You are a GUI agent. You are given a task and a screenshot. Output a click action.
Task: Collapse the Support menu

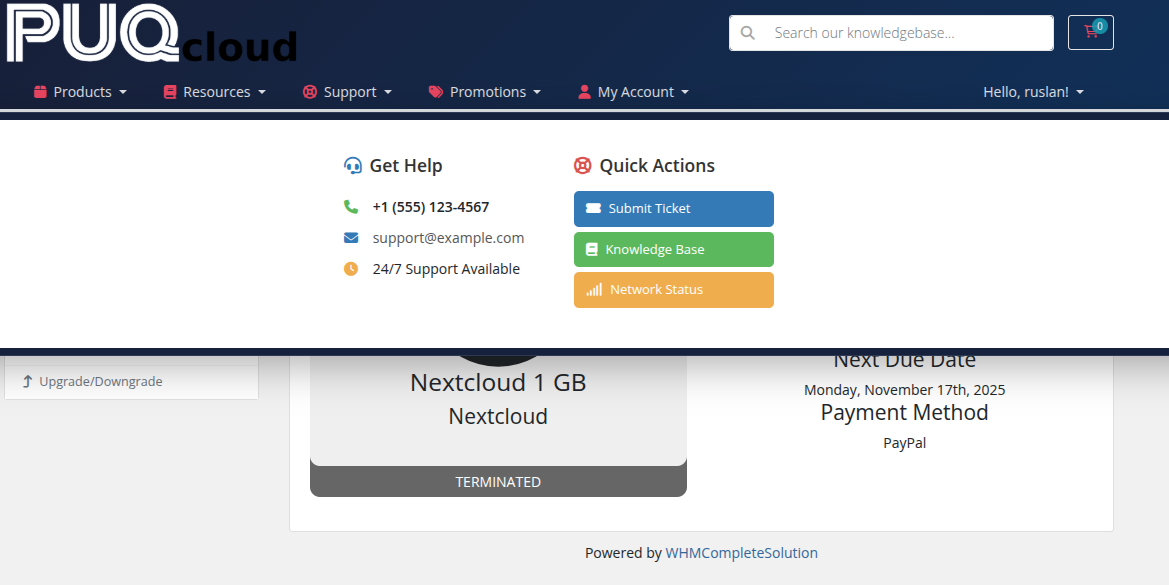click(x=347, y=92)
